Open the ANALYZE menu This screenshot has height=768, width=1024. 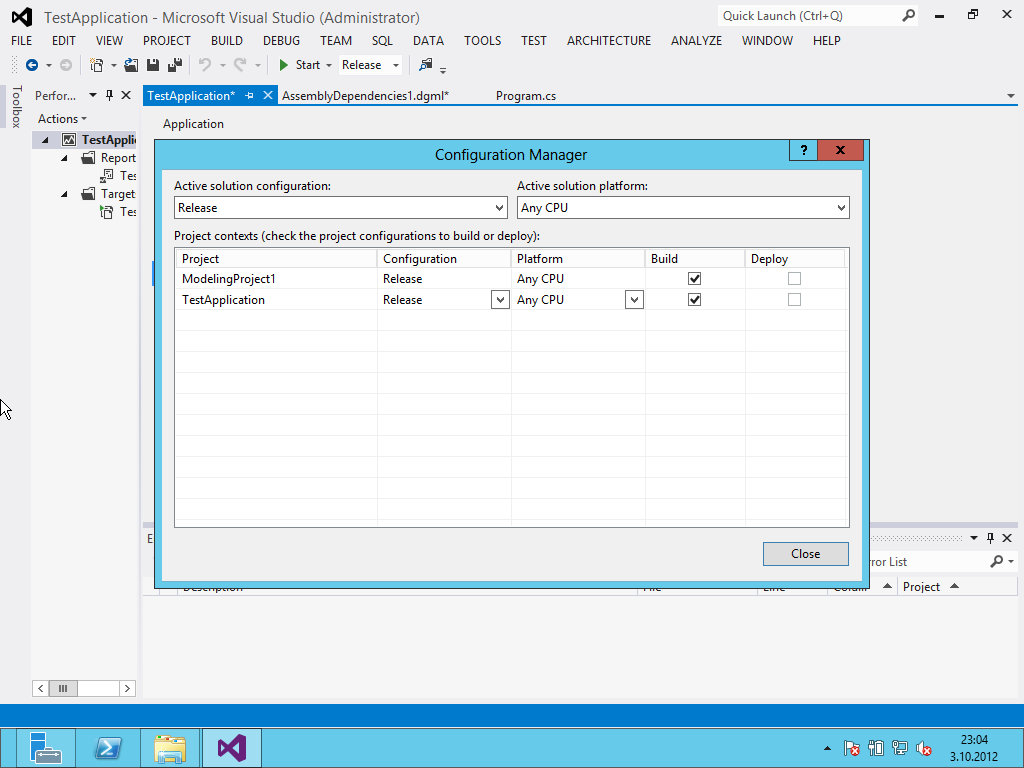[696, 40]
